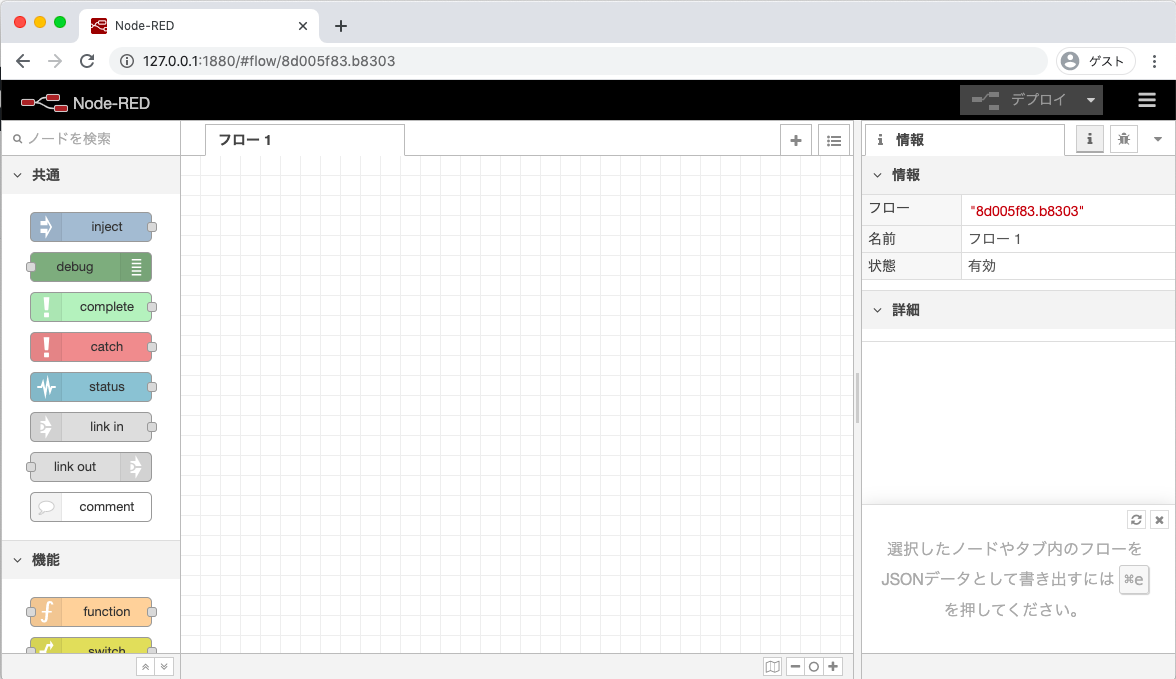Show the navigator map in the workspace
This screenshot has height=679, width=1176.
772,666
